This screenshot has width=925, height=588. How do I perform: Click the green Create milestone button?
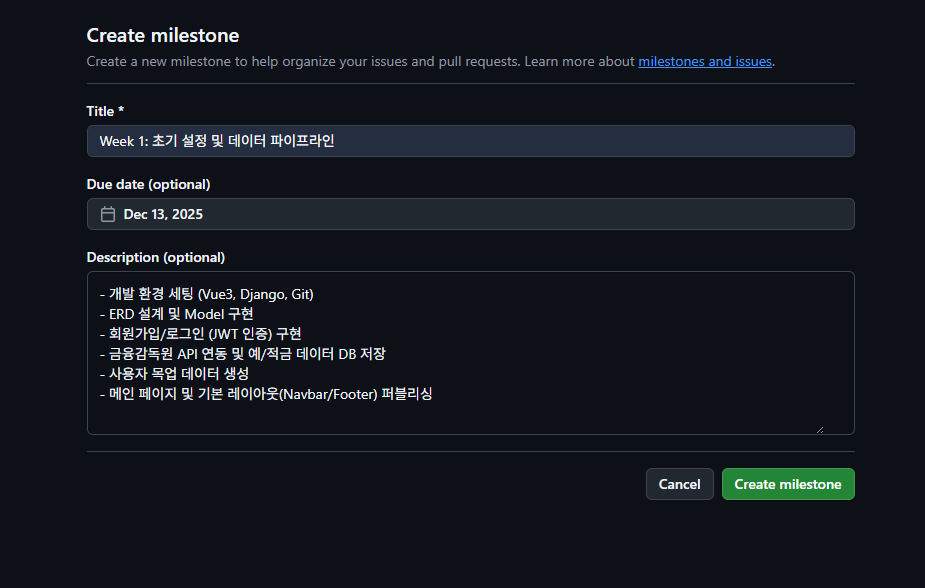pos(788,484)
